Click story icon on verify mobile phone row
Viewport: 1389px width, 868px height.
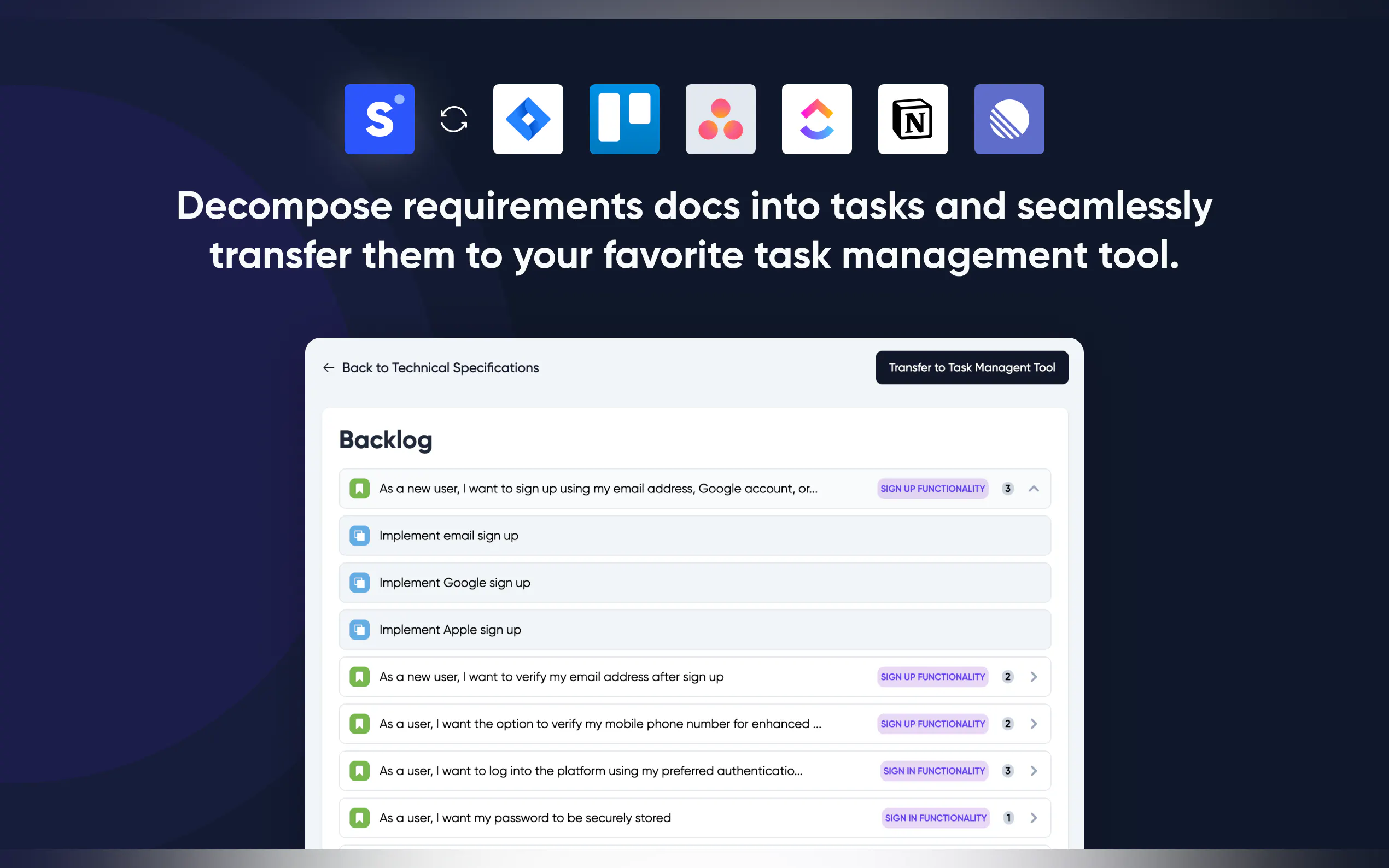(359, 724)
